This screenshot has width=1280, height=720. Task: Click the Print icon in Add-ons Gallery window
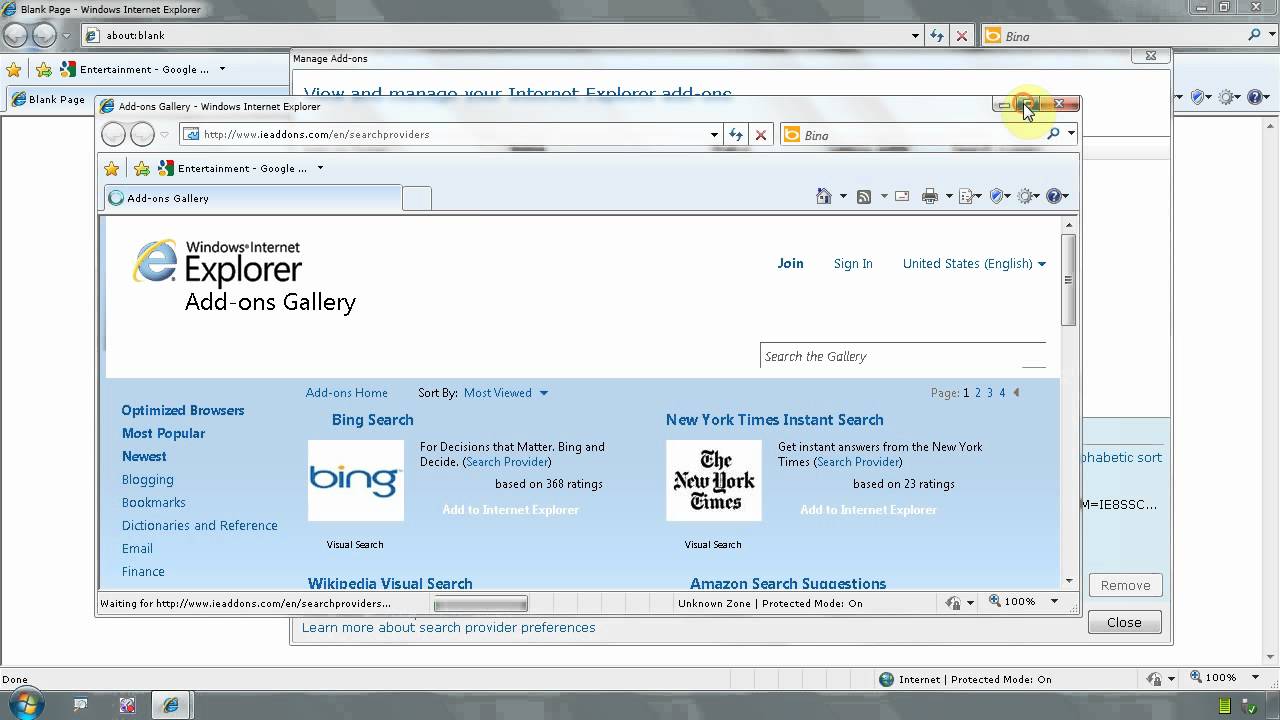pos(930,196)
